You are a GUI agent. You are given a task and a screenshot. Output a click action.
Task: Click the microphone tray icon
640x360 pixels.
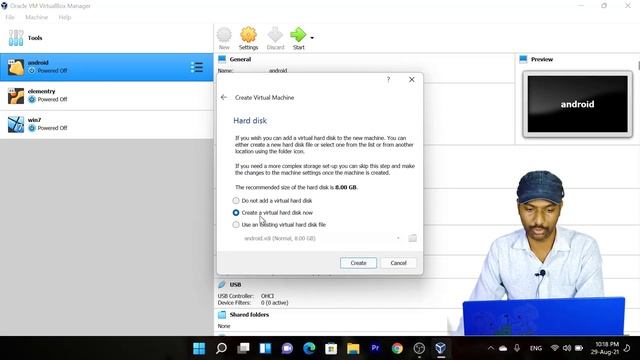[x=517, y=348]
